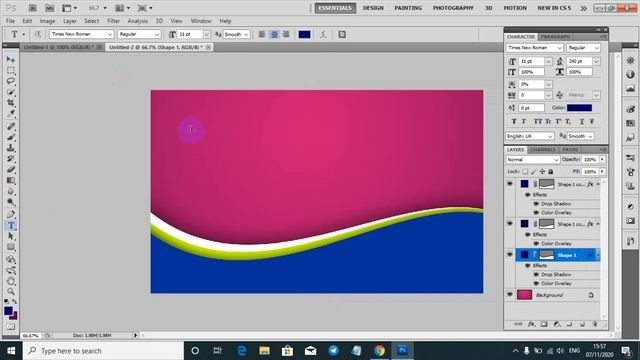Viewport: 640px width, 360px height.
Task: Toggle lock transparent pixels
Action: point(525,171)
